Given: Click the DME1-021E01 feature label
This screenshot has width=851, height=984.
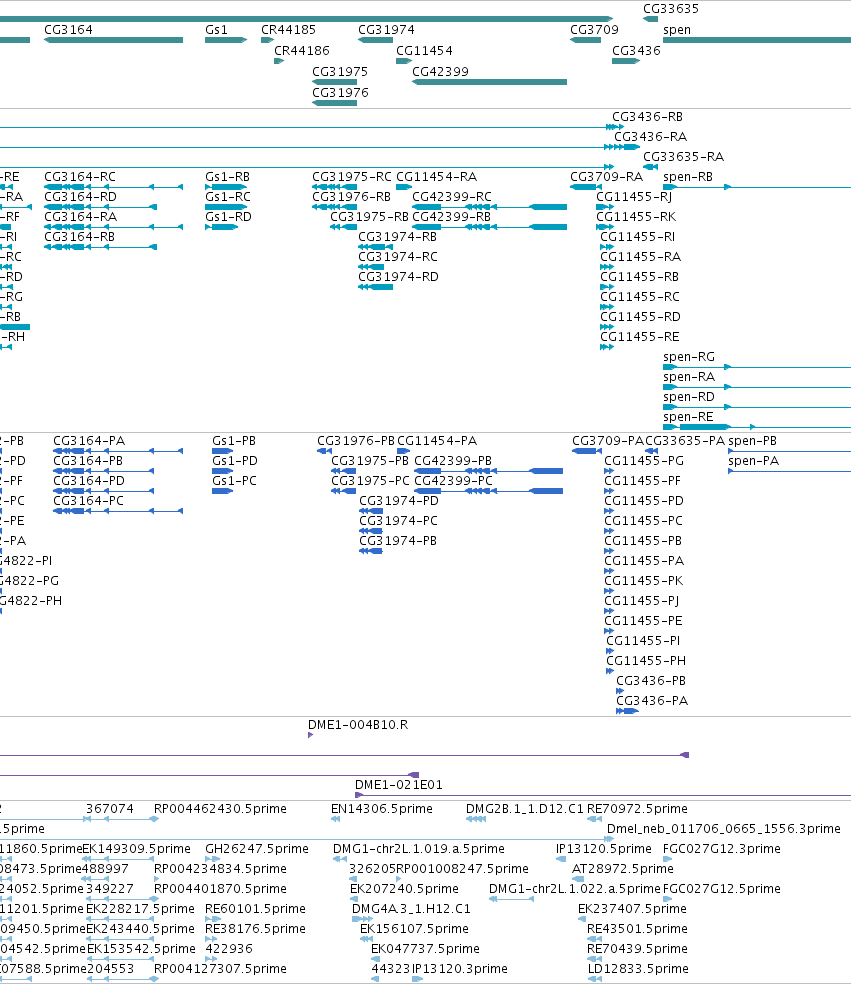Looking at the screenshot, I should (x=399, y=785).
